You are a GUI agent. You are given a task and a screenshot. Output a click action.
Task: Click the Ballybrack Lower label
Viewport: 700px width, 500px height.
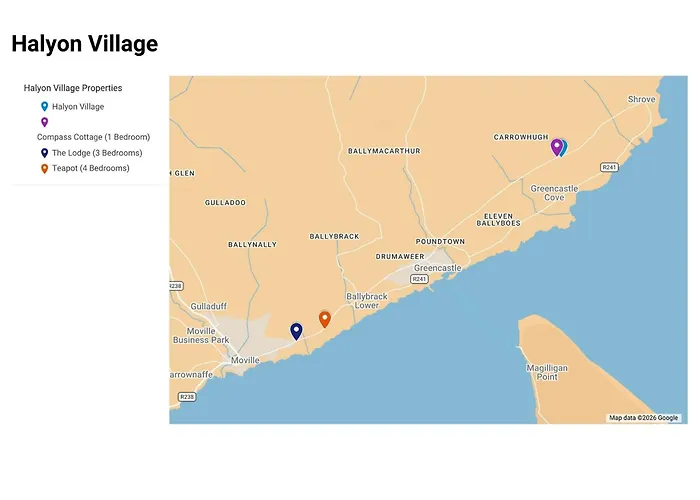[x=367, y=301]
